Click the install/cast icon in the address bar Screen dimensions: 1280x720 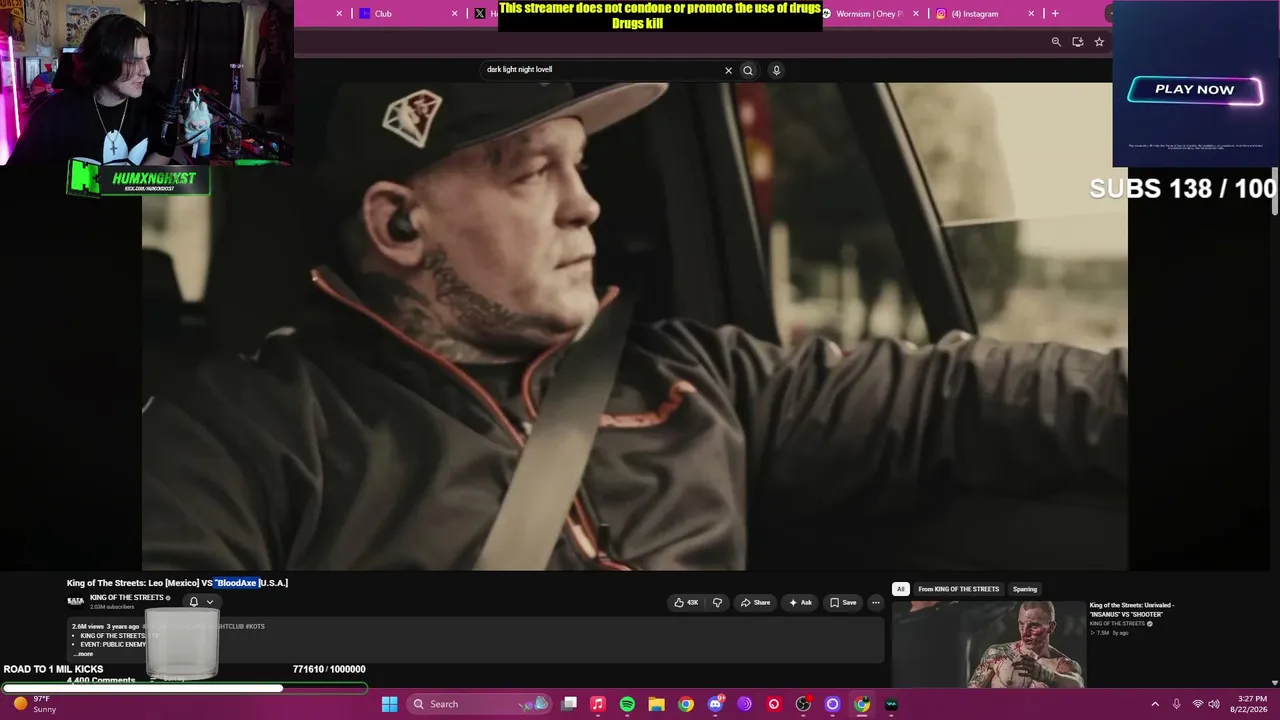[1077, 42]
